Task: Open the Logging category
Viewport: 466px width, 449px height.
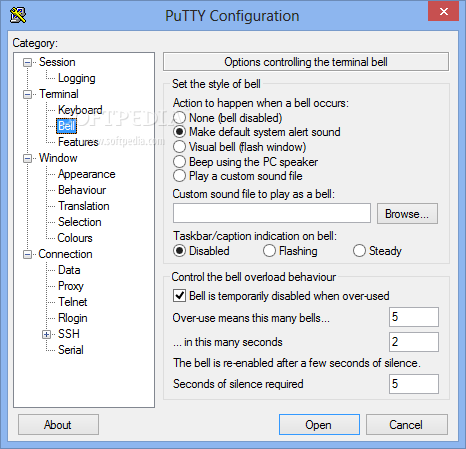Action: click(x=77, y=78)
